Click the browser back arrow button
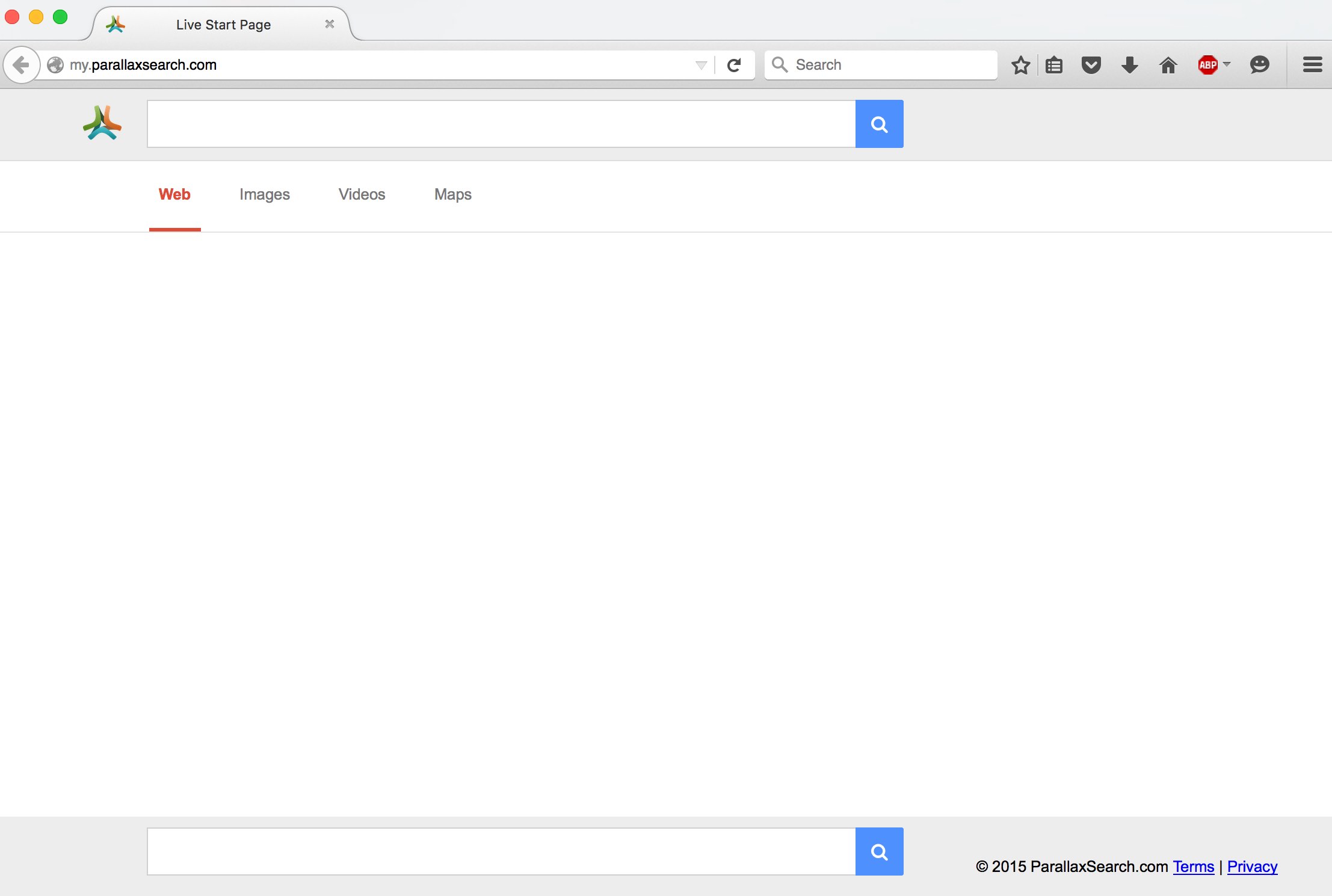 point(21,65)
